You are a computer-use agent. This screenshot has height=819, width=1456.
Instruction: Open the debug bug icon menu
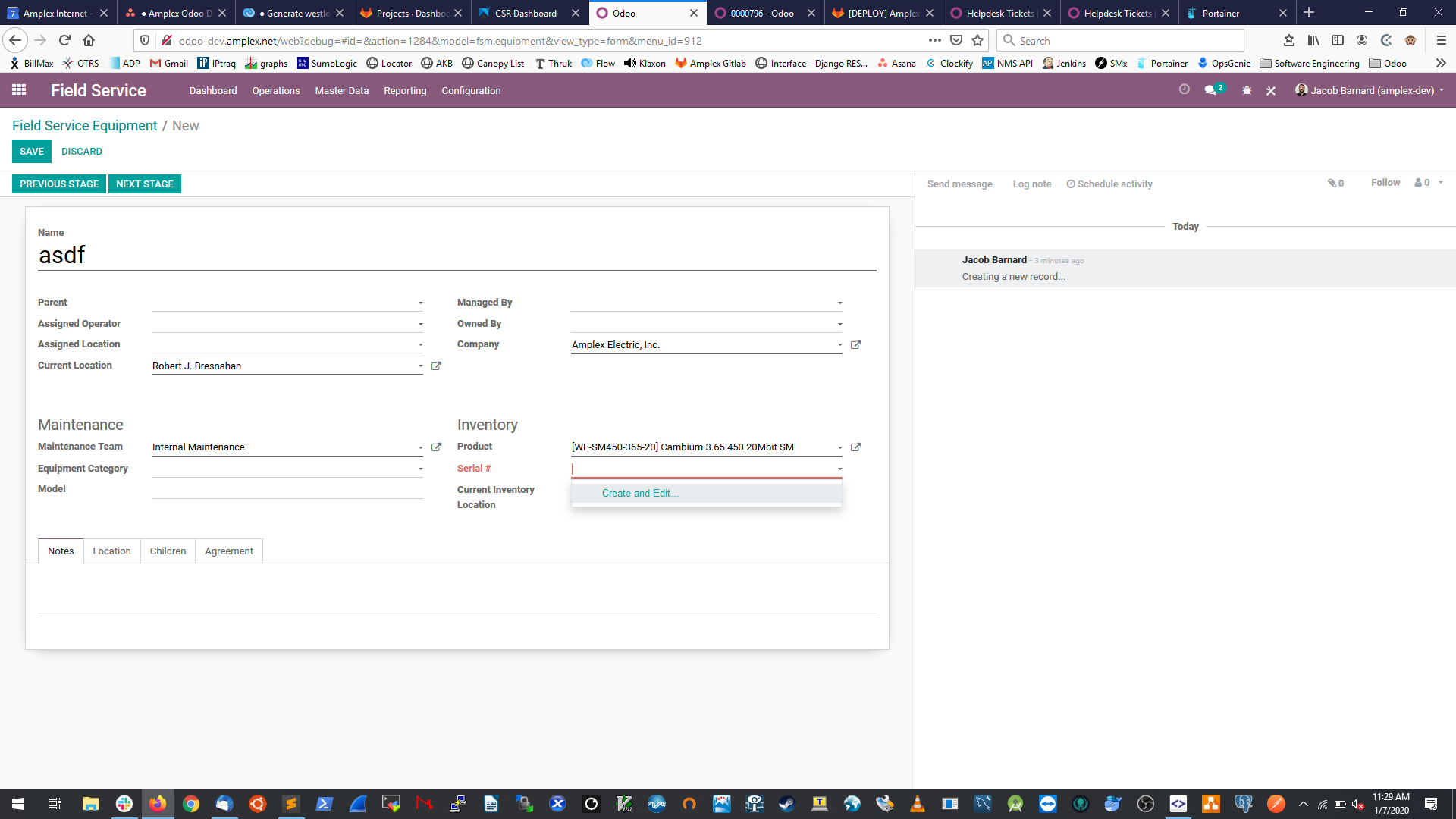pyautogui.click(x=1247, y=90)
